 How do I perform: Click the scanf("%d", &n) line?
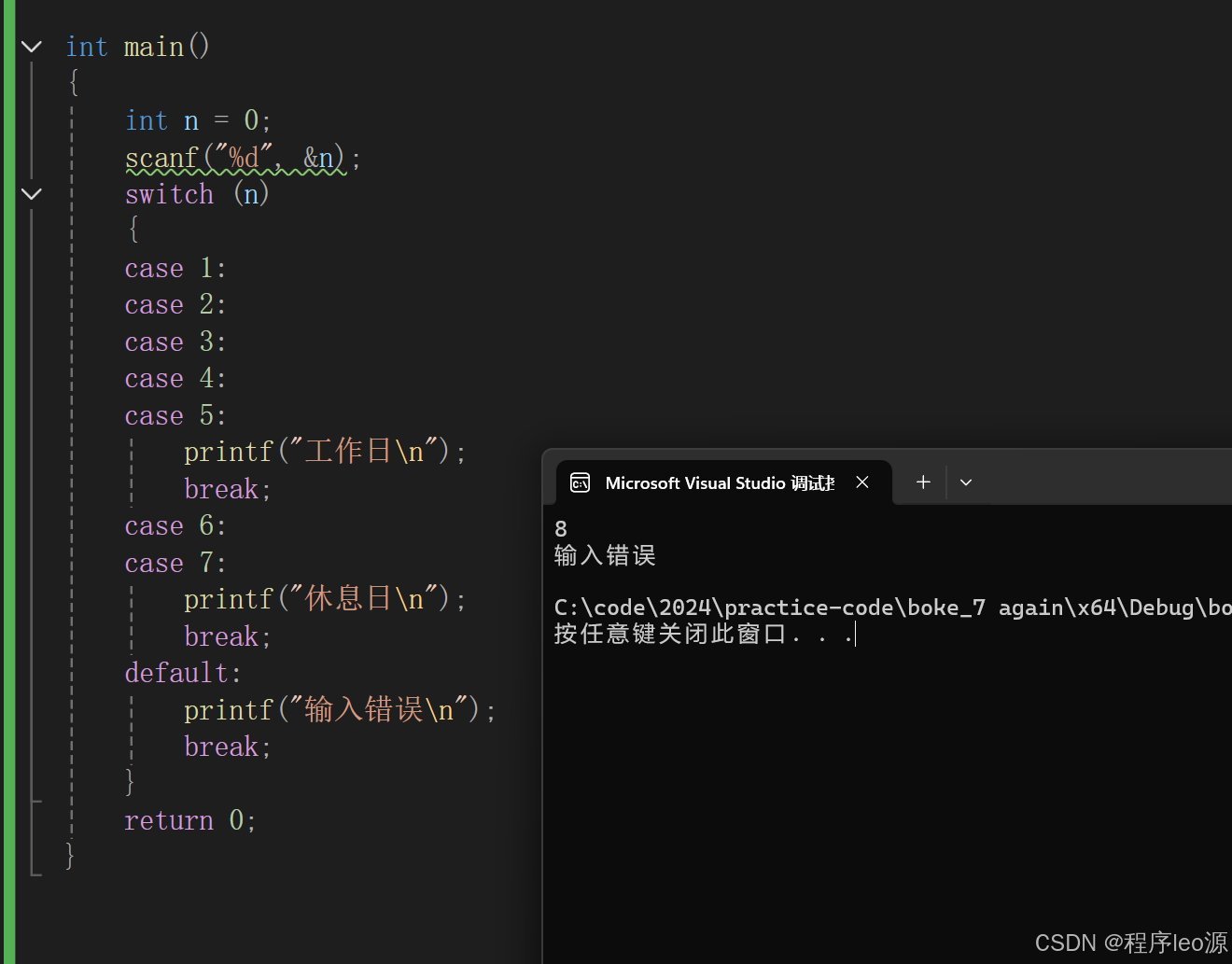(x=243, y=158)
